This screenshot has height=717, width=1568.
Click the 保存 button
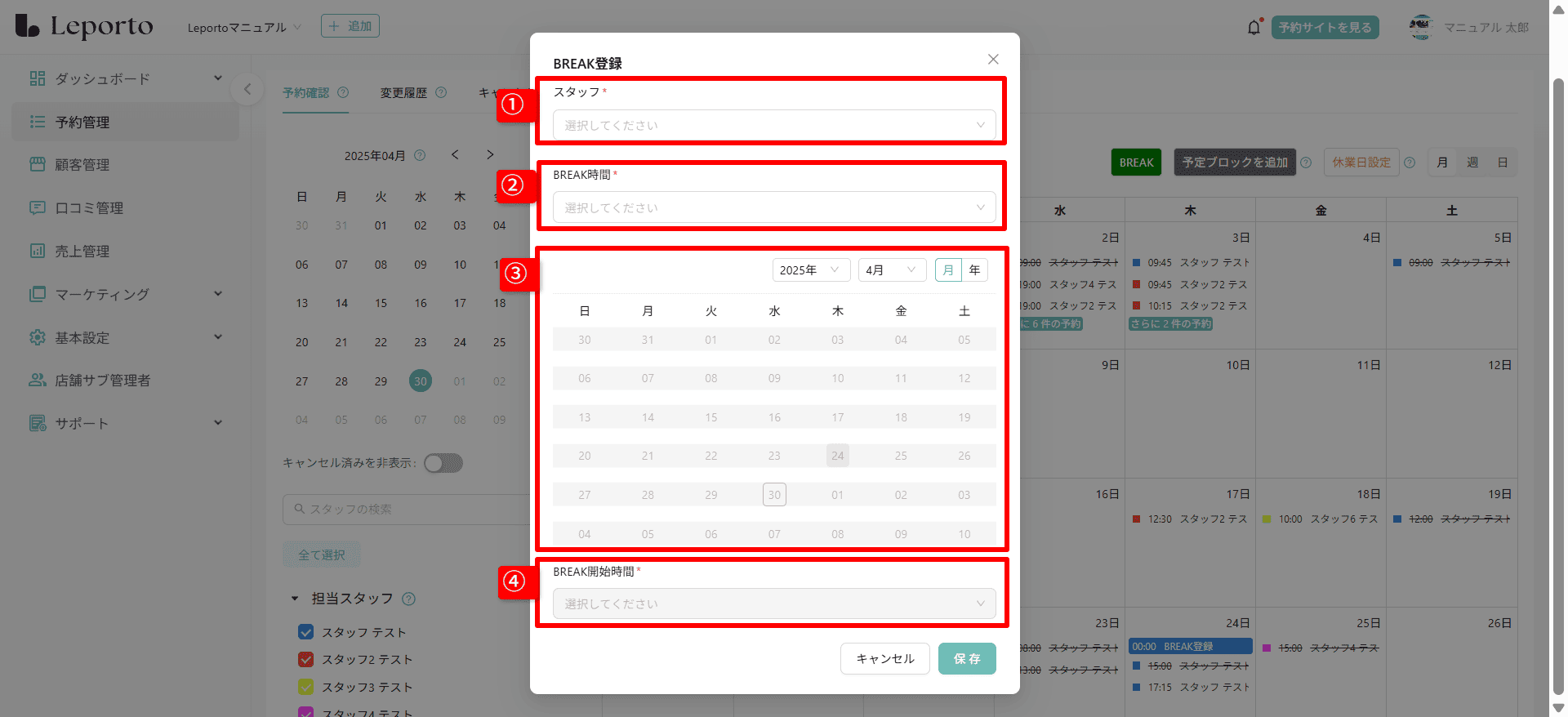[967, 658]
